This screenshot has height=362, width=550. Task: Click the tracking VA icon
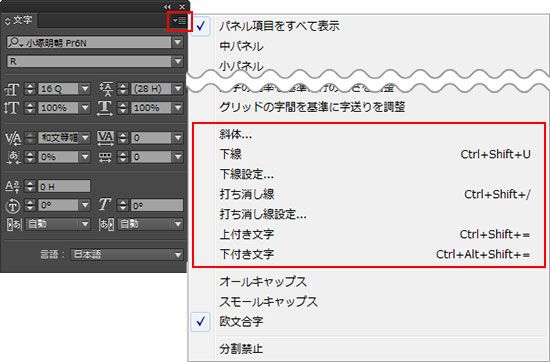(x=105, y=138)
